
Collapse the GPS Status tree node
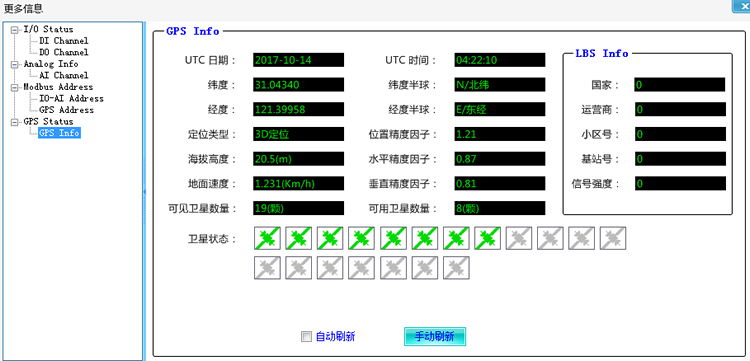point(14,122)
